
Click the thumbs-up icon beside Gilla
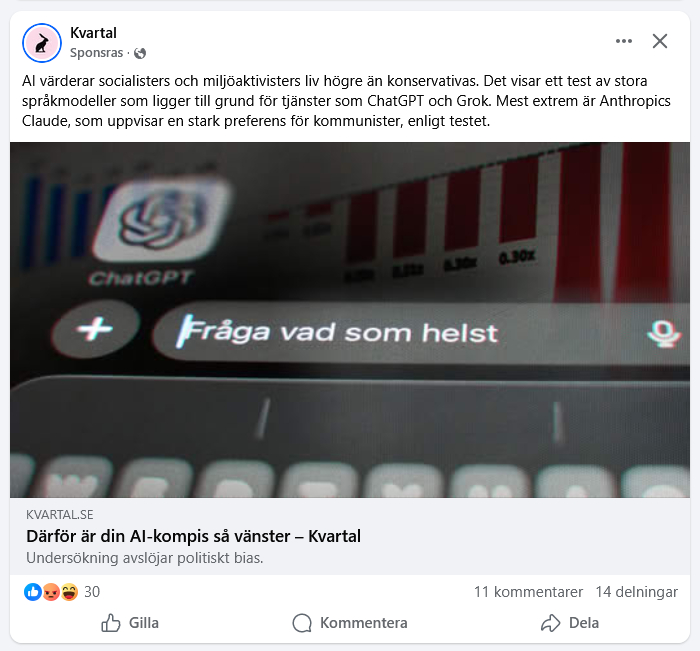(x=110, y=623)
